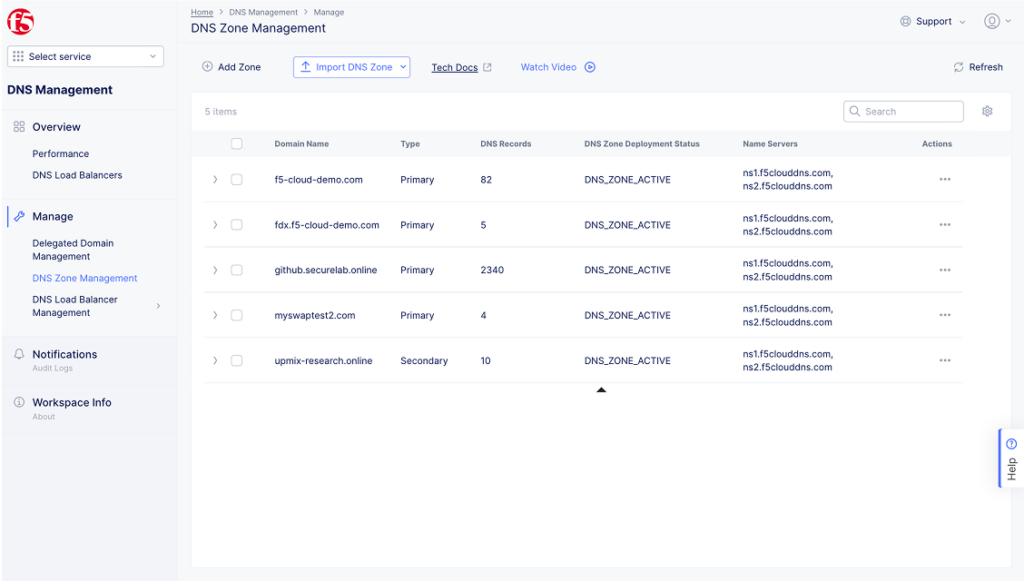Click the upmix-research.online domain name
The height and width of the screenshot is (581, 1024).
323,360
